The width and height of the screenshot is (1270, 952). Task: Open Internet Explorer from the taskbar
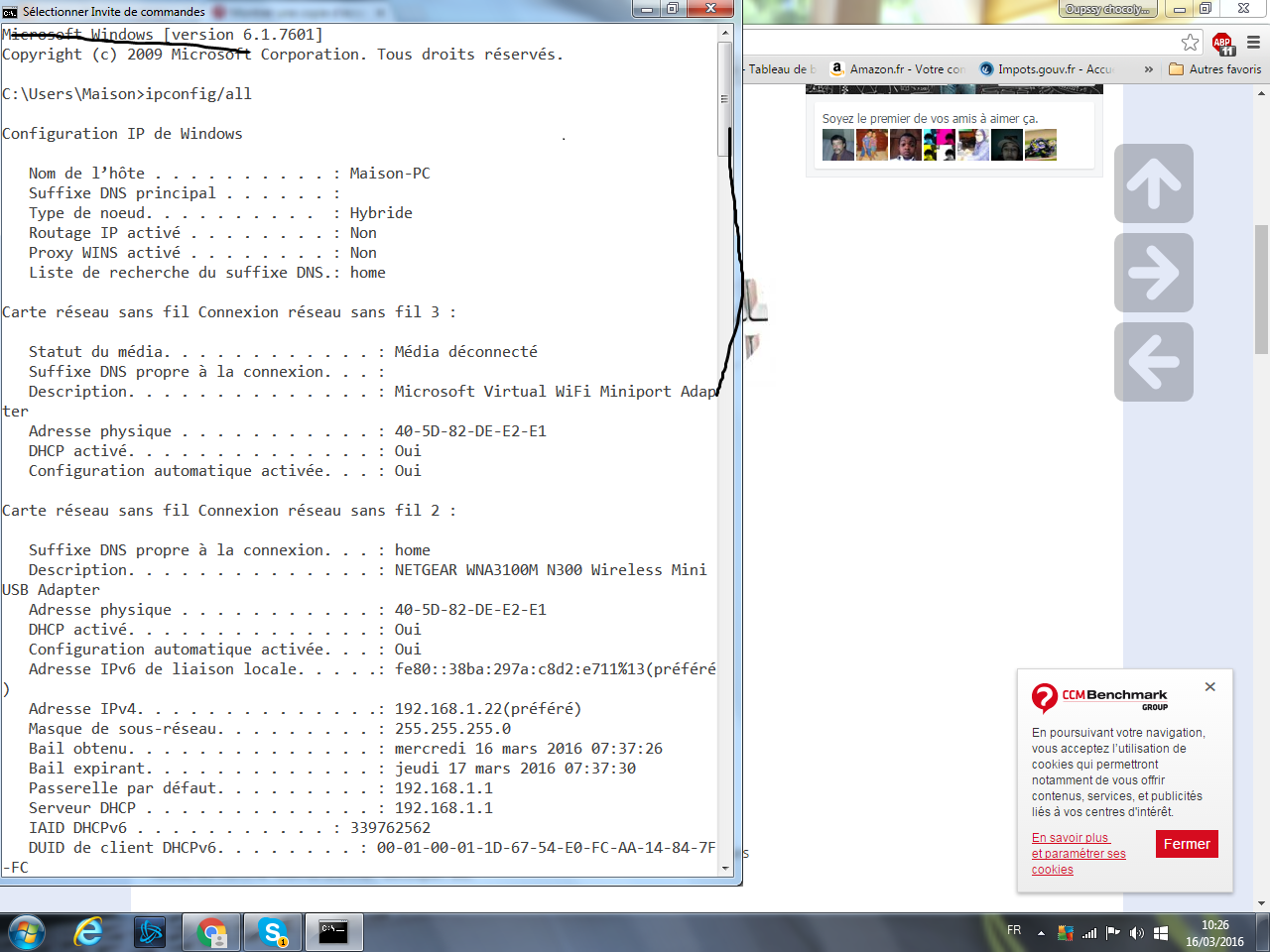click(88, 932)
